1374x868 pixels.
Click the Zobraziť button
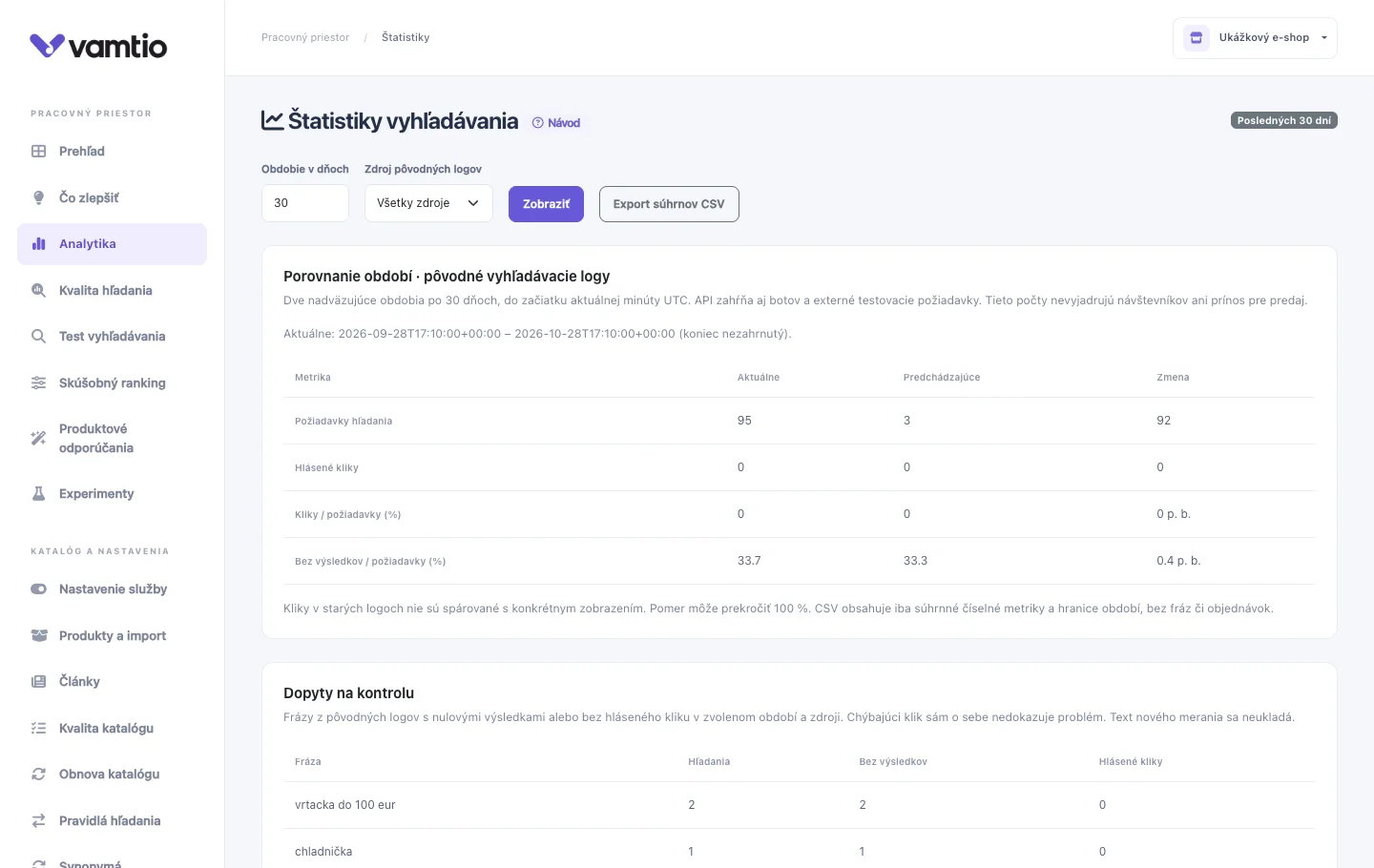click(x=546, y=204)
